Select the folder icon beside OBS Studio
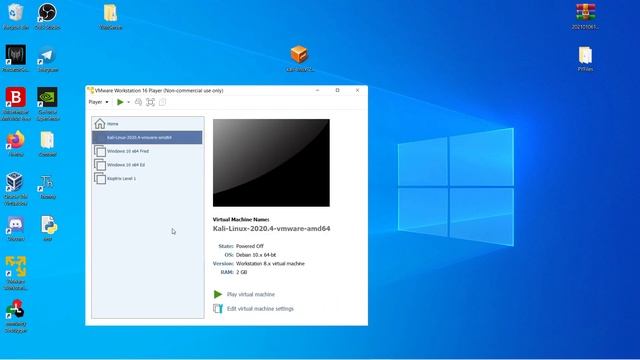 pos(111,16)
